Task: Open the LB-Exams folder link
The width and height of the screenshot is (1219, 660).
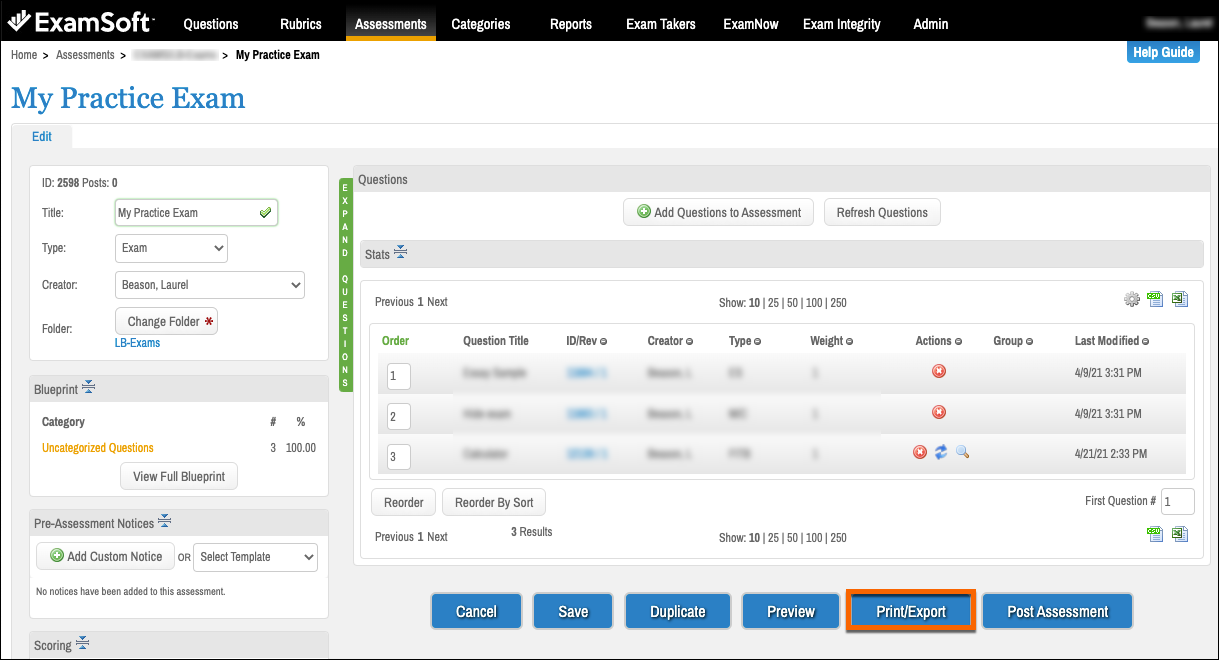Action: click(137, 343)
